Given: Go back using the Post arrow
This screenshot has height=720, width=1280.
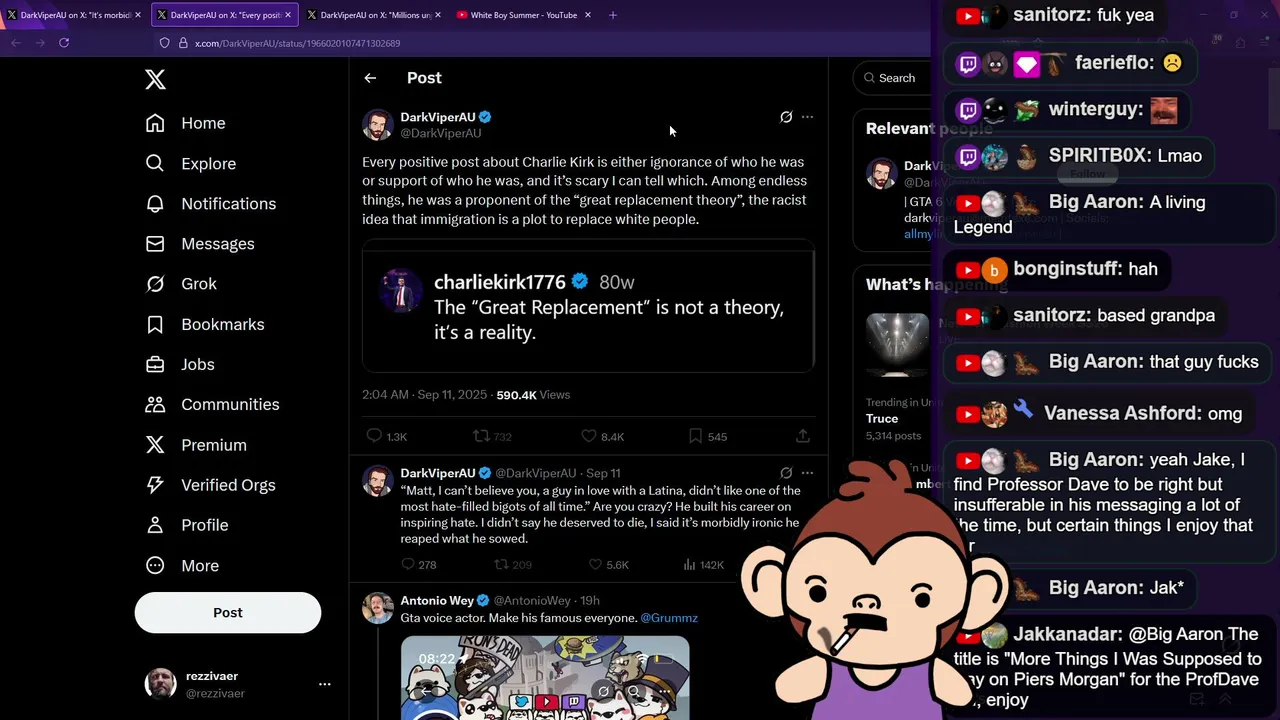Looking at the screenshot, I should pos(370,78).
